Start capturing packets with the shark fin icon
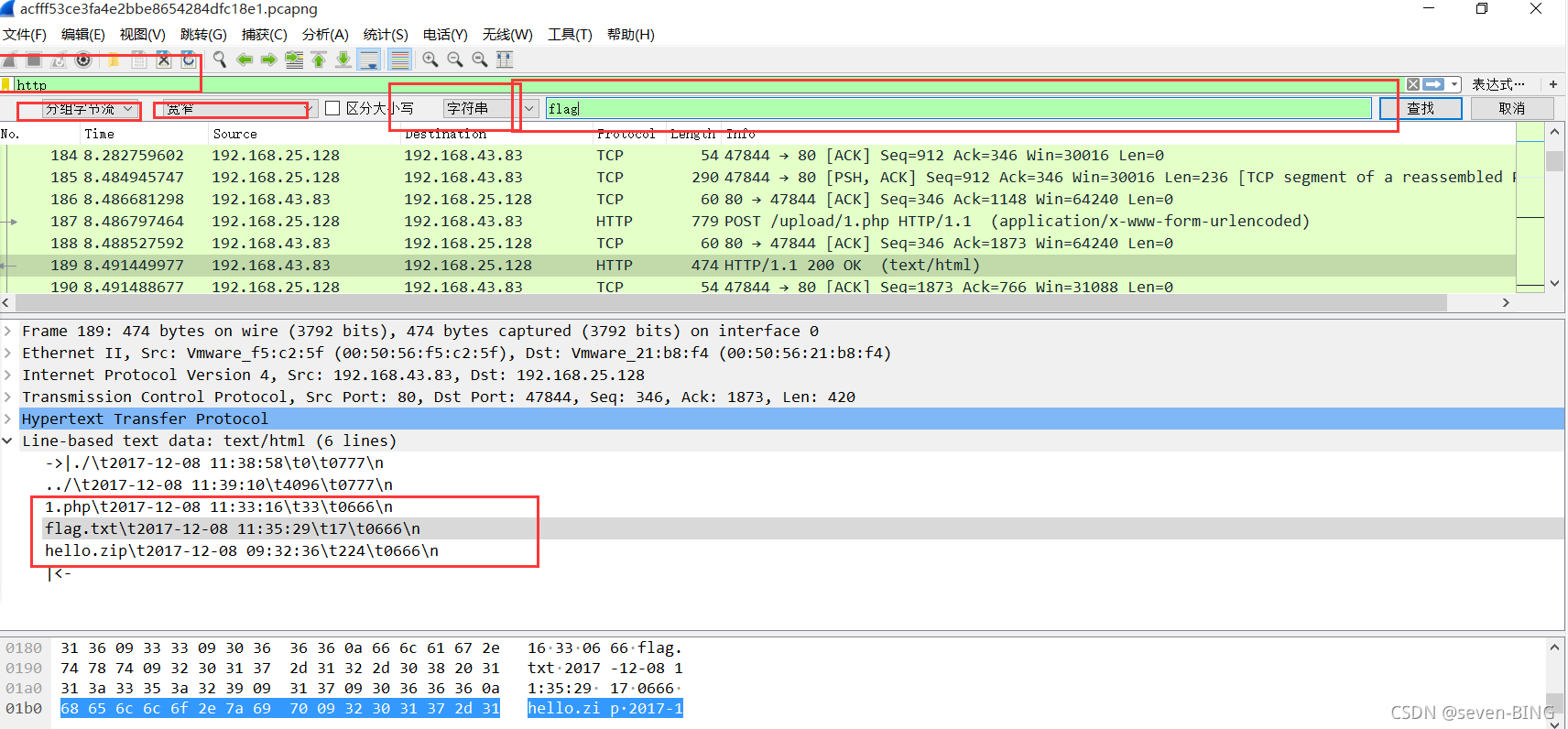This screenshot has height=729, width=1568. point(10,60)
